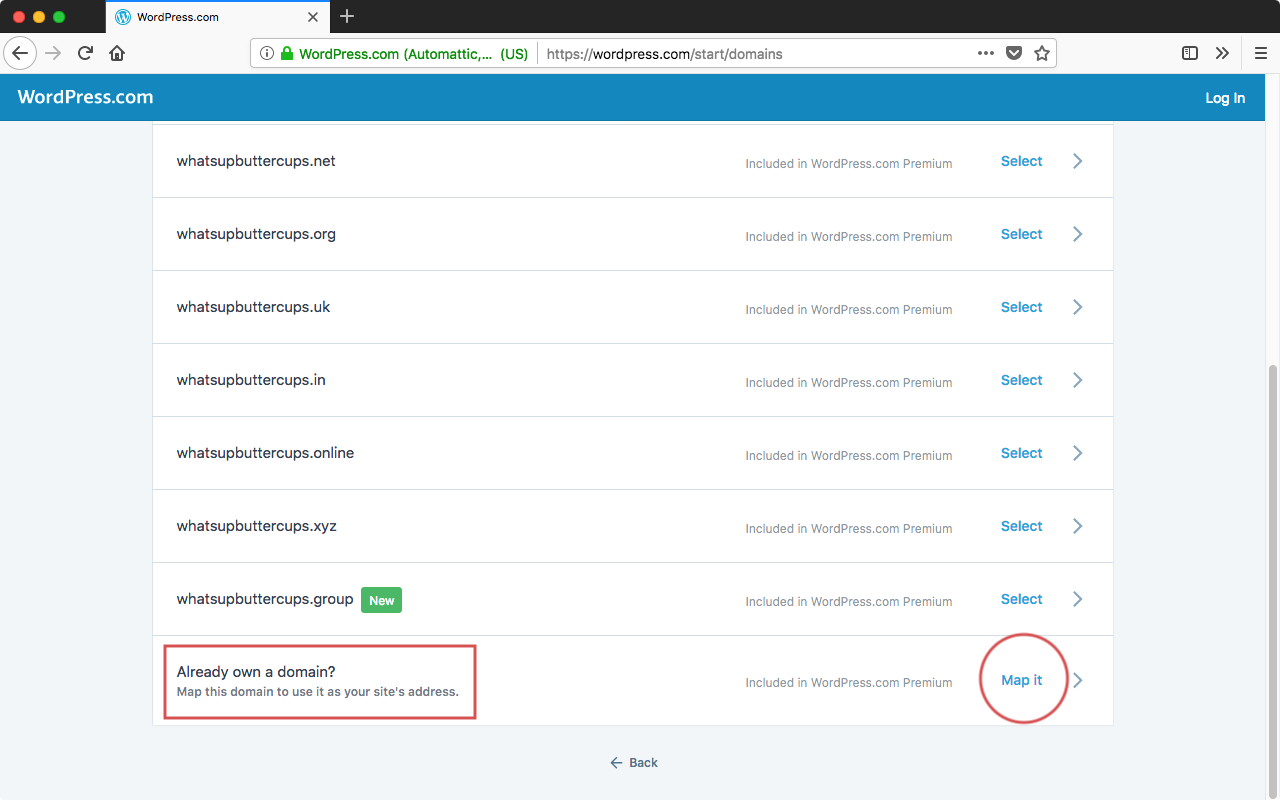Viewport: 1280px width, 800px height.
Task: Open the page actions three-dot menu
Action: click(986, 53)
